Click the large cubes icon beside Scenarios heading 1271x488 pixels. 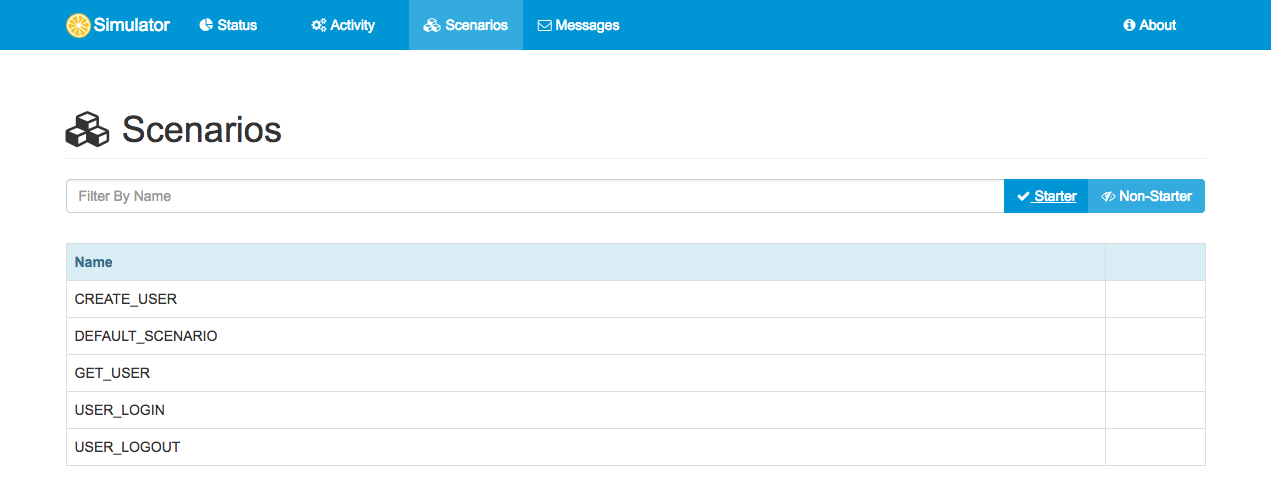(x=87, y=130)
